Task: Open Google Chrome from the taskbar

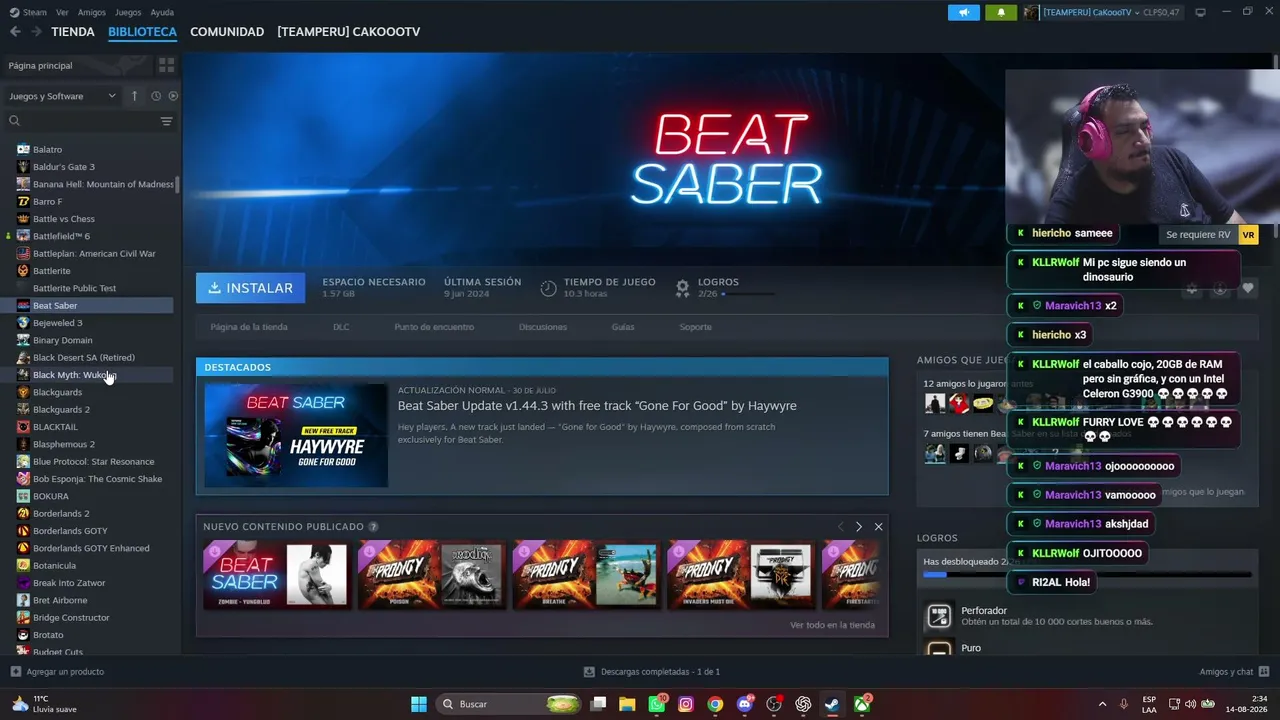Action: (715, 704)
